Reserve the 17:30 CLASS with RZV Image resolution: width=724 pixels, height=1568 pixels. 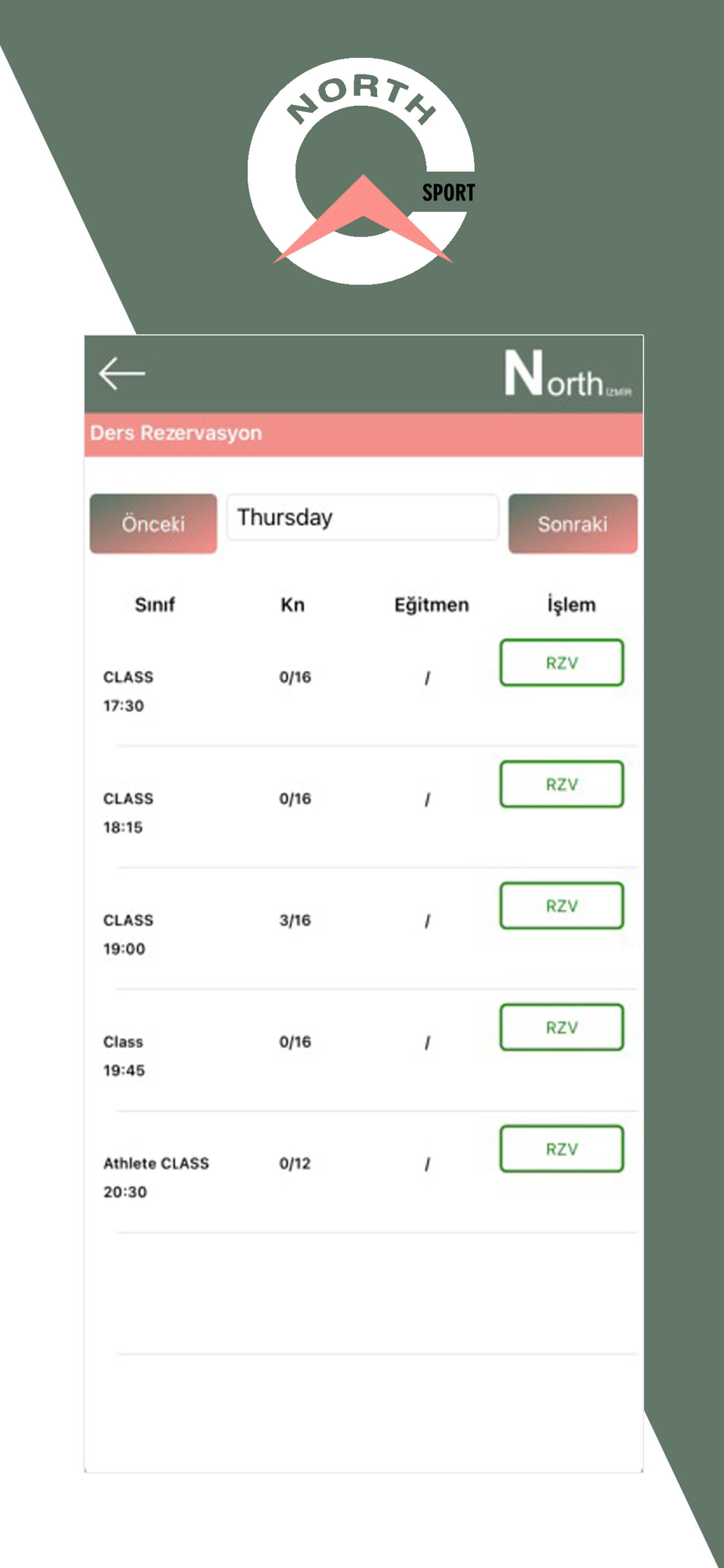pos(561,663)
